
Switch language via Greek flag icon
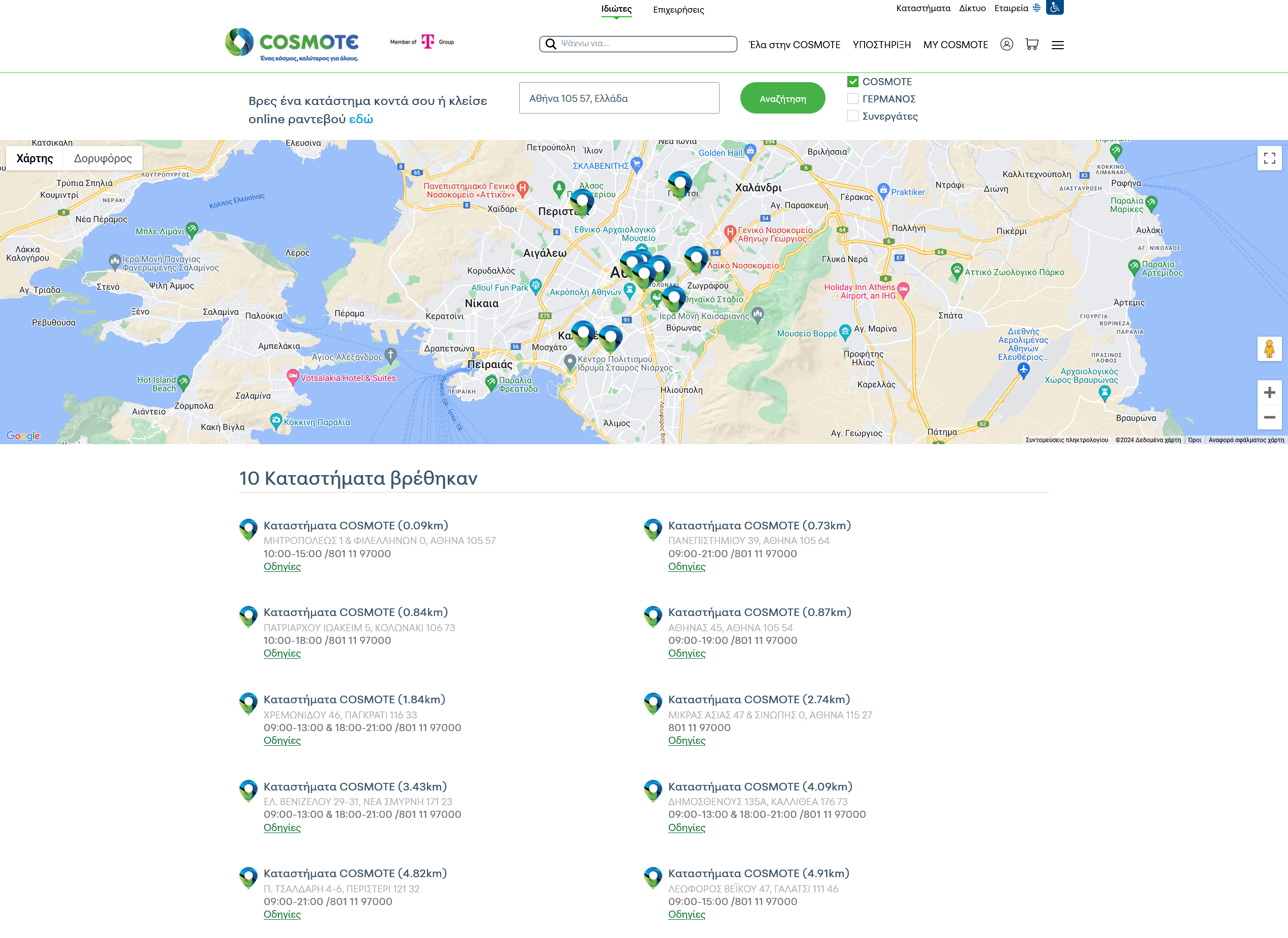(1037, 8)
